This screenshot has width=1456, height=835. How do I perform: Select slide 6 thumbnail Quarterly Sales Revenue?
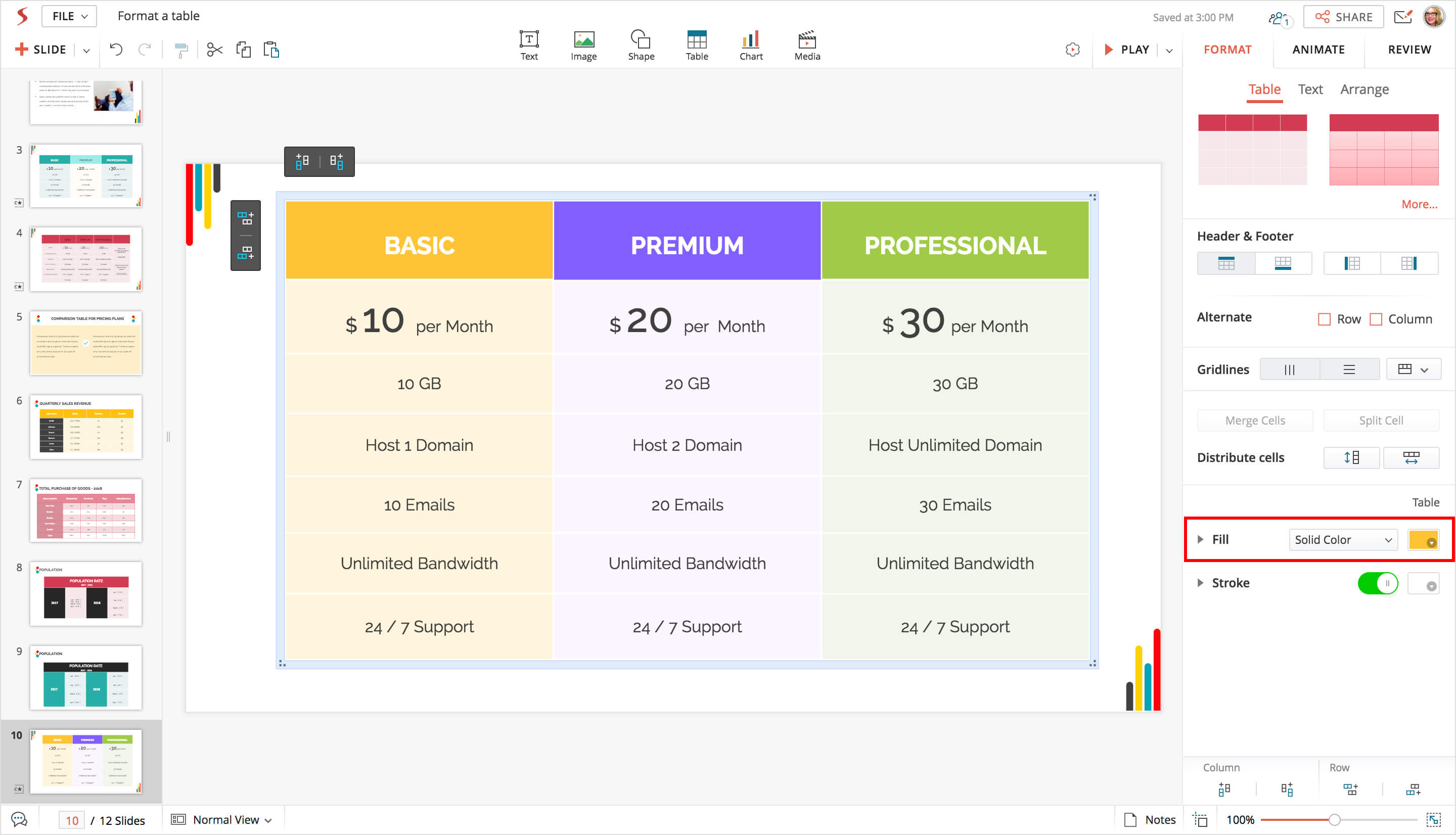pos(86,426)
